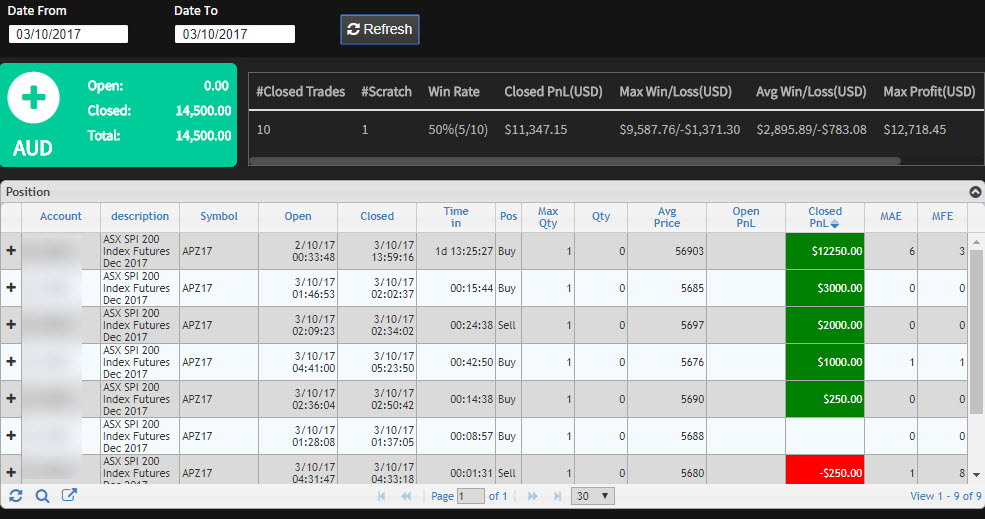Sort by Pos column header
This screenshot has height=519, width=985.
click(508, 216)
